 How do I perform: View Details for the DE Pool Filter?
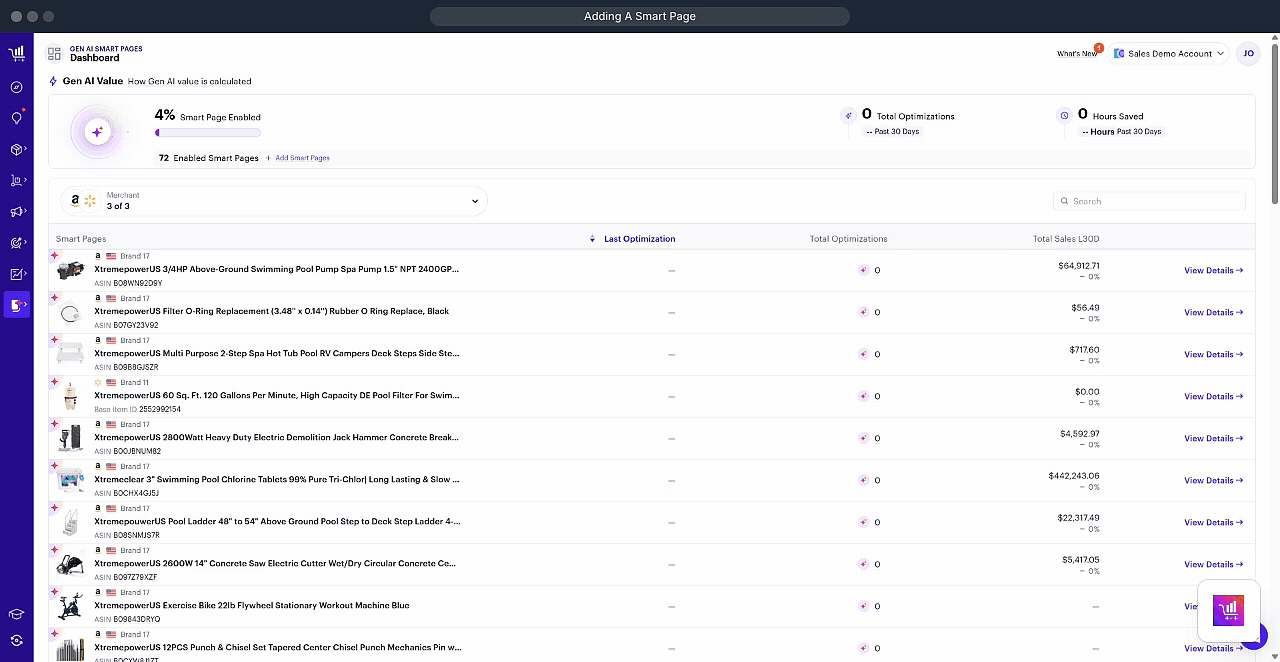(x=1214, y=396)
